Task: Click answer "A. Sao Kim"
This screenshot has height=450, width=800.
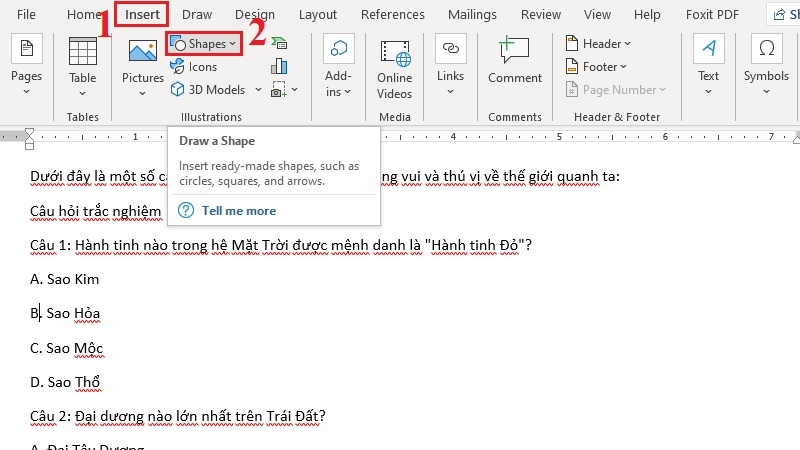Action: pos(64,279)
